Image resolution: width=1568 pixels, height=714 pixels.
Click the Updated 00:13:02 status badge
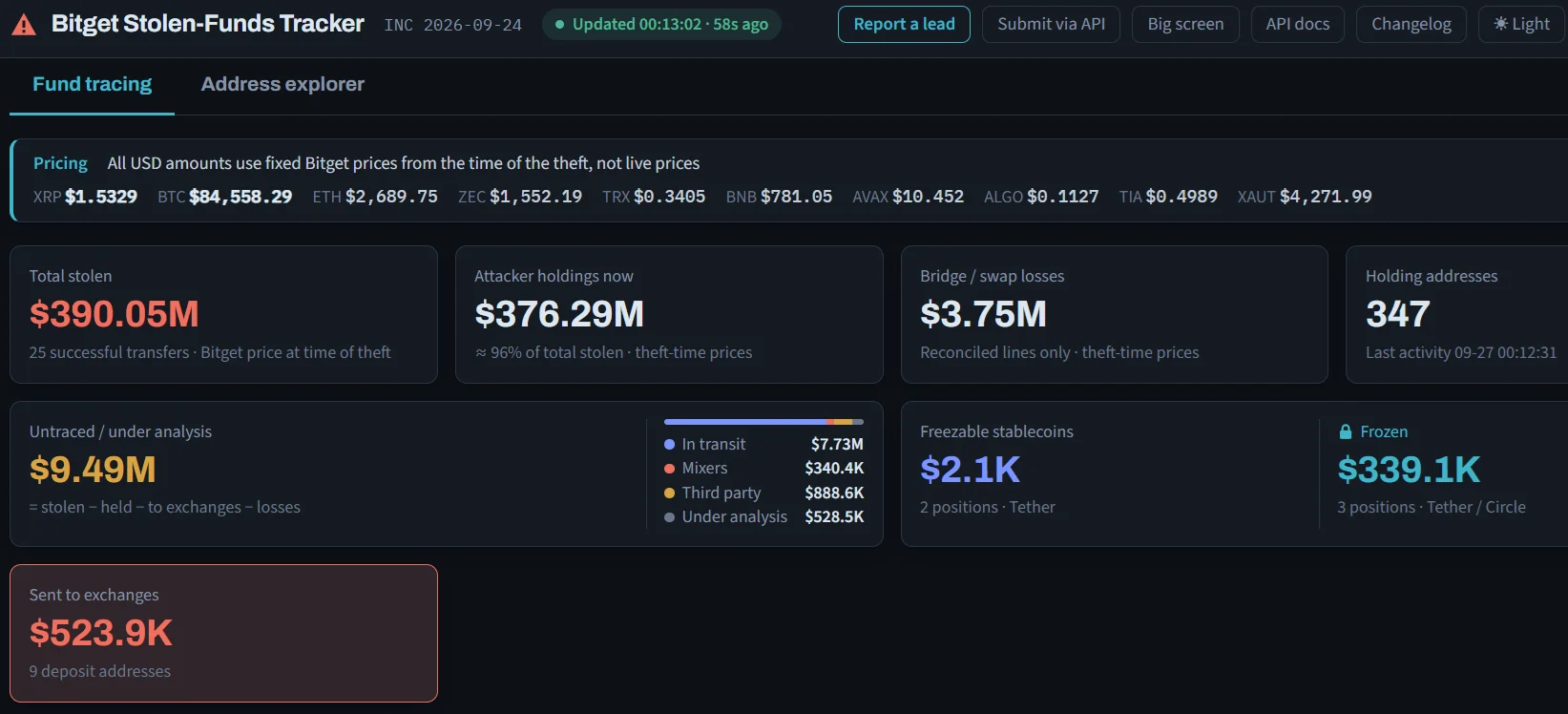661,24
